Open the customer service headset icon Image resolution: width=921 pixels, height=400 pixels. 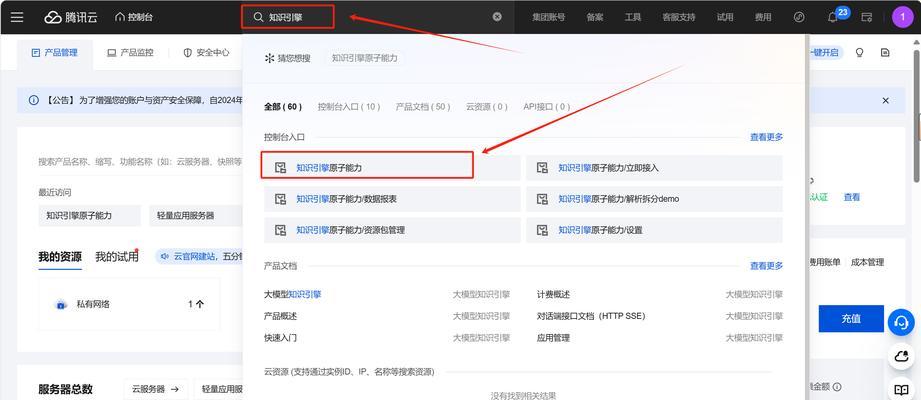tap(901, 322)
